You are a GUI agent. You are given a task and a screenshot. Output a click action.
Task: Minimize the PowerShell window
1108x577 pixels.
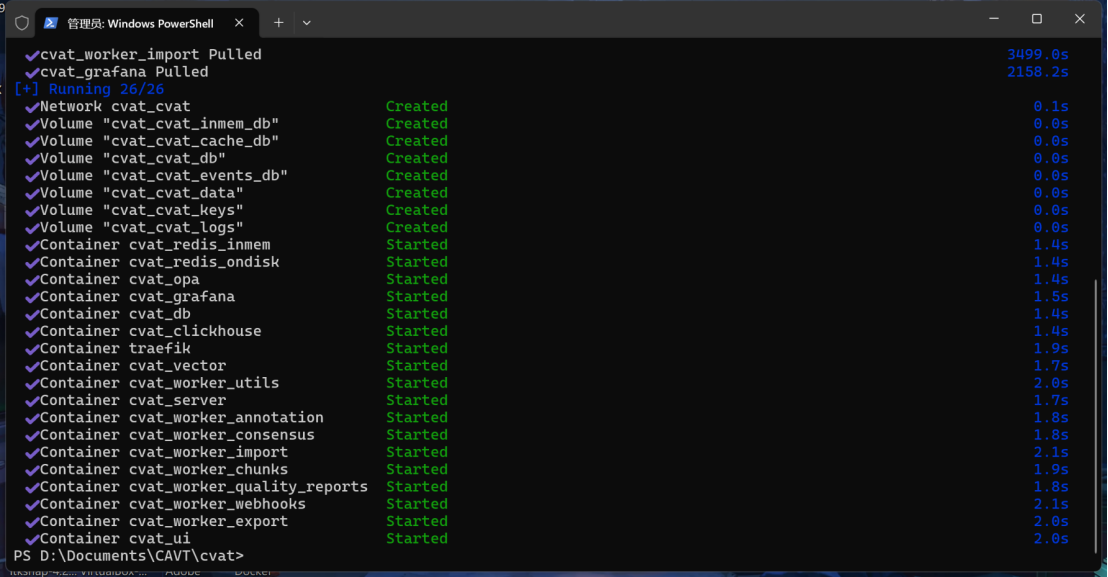[x=994, y=19]
